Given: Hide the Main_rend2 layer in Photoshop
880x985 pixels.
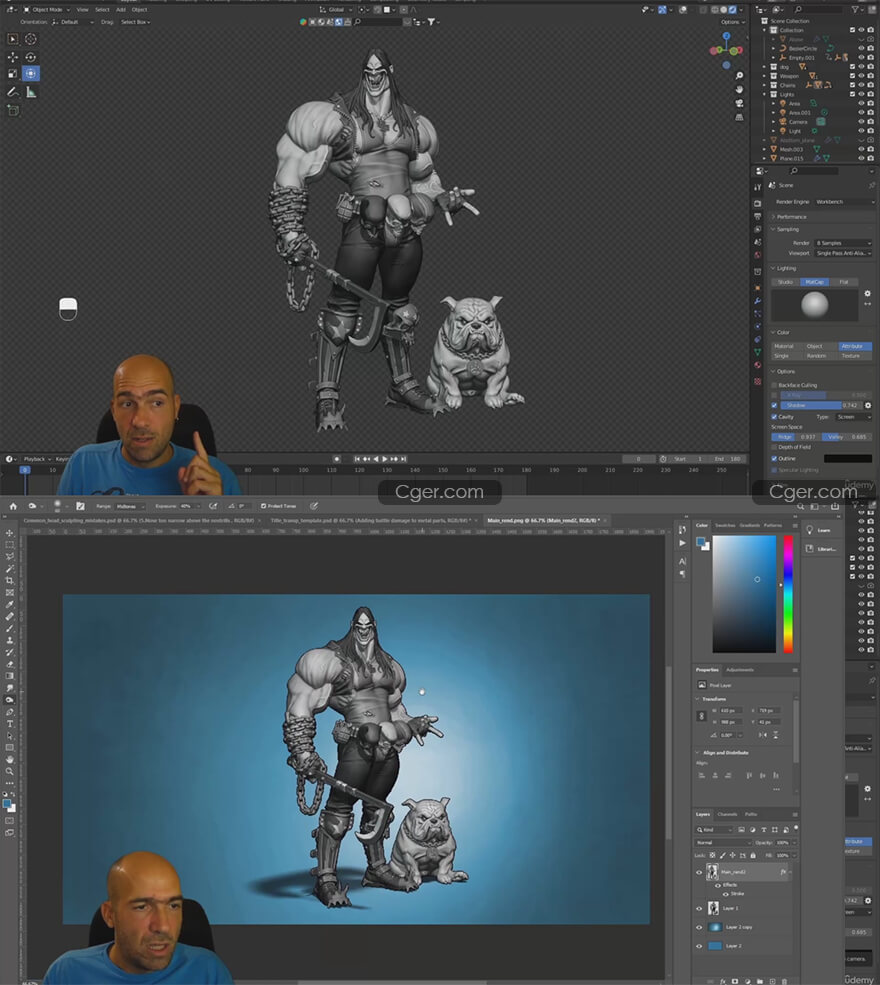Looking at the screenshot, I should [699, 872].
